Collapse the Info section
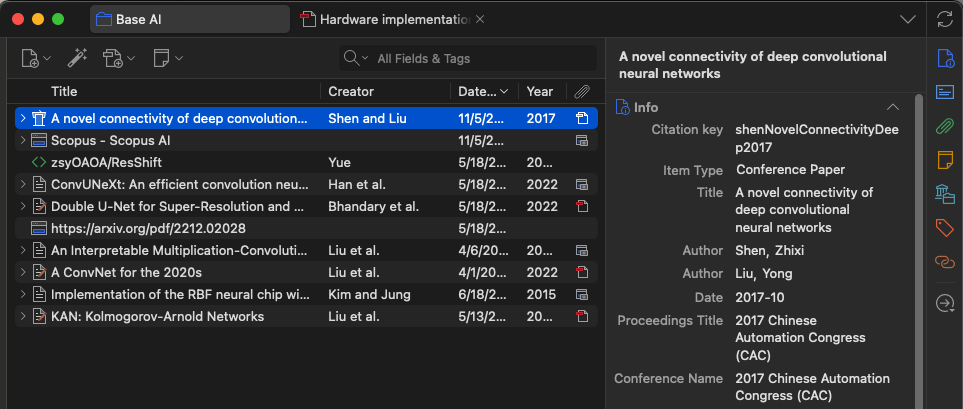Screen dimensions: 963x409 tap(893, 107)
